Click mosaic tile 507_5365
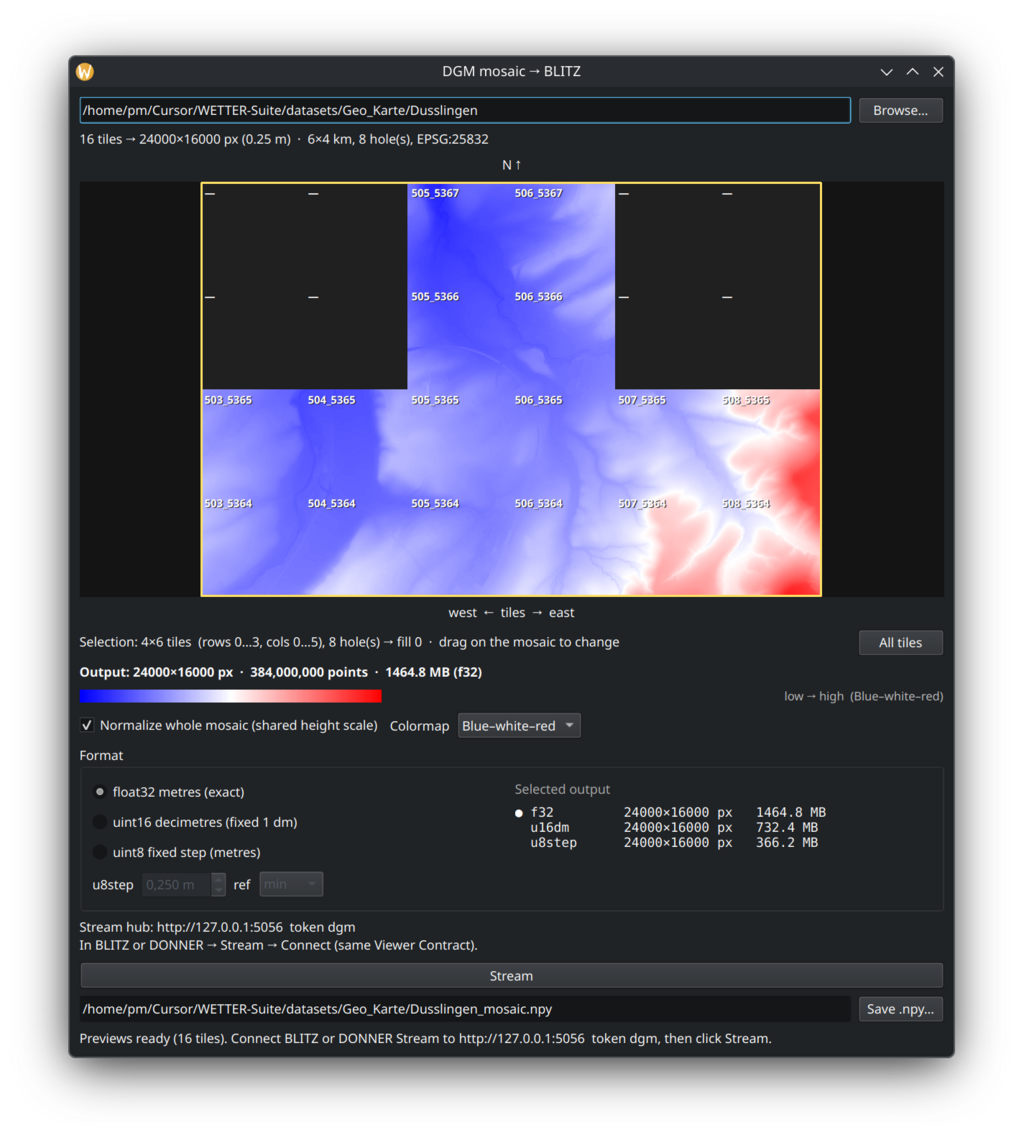Screen dimensions: 1024x1140 coord(666,441)
